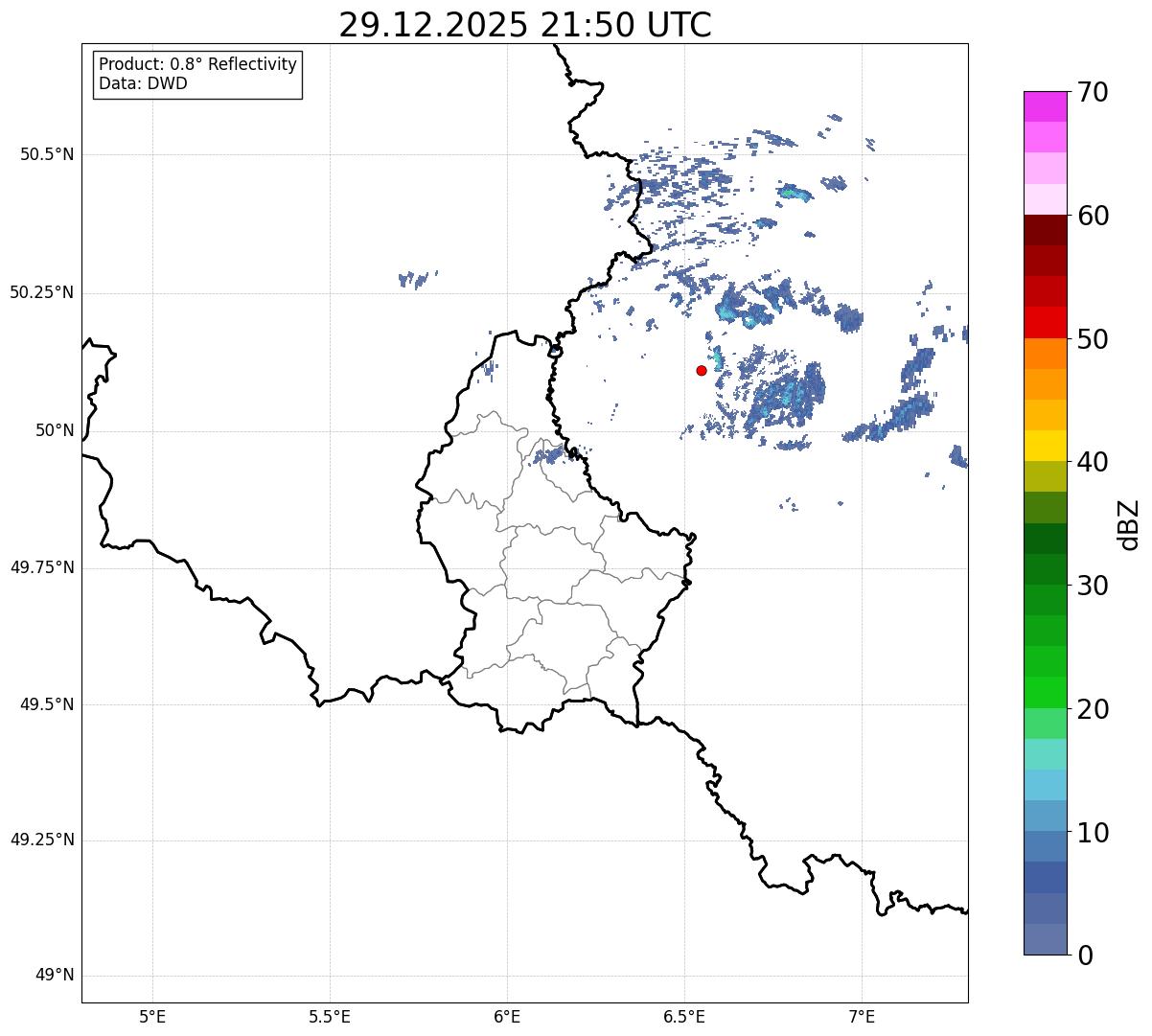The image size is (1152, 1036).
Task: Click the 49.5°N latitude label
Action: point(47,704)
